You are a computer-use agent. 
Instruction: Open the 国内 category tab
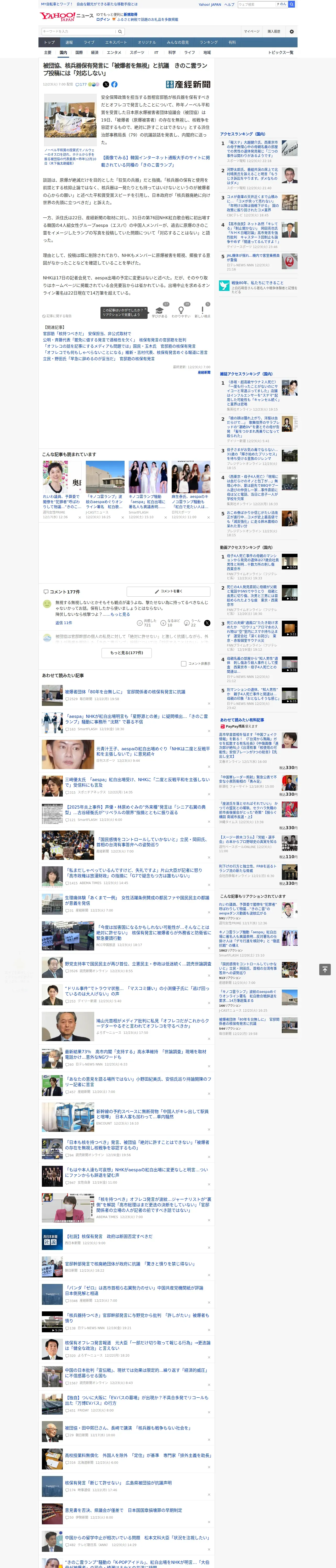tap(63, 52)
